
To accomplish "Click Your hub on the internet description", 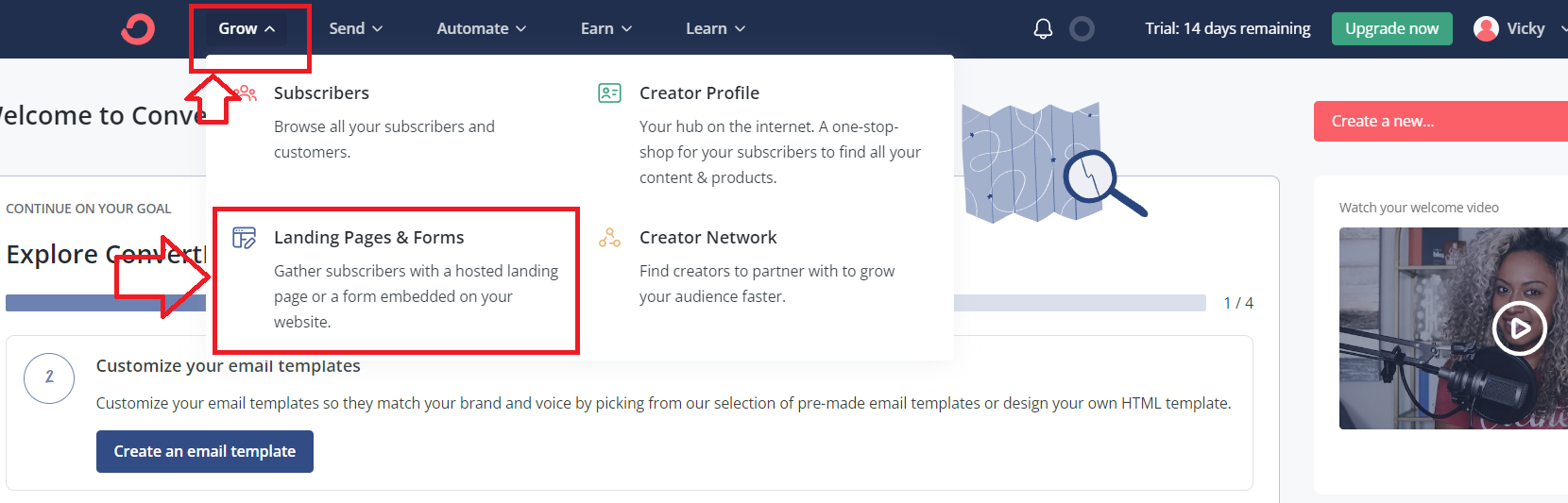I will [x=780, y=152].
